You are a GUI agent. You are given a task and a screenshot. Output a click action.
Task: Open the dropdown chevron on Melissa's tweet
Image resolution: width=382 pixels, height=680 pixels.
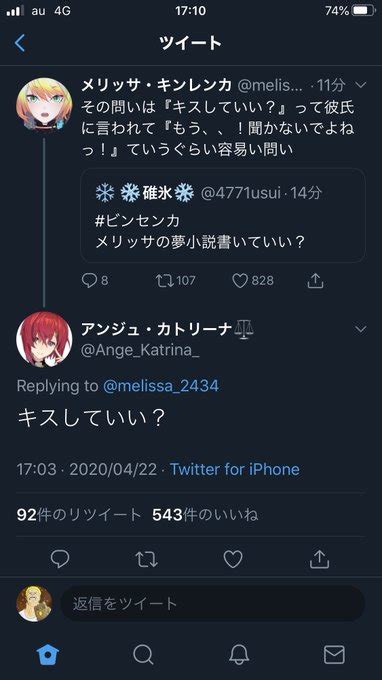pyautogui.click(x=361, y=85)
